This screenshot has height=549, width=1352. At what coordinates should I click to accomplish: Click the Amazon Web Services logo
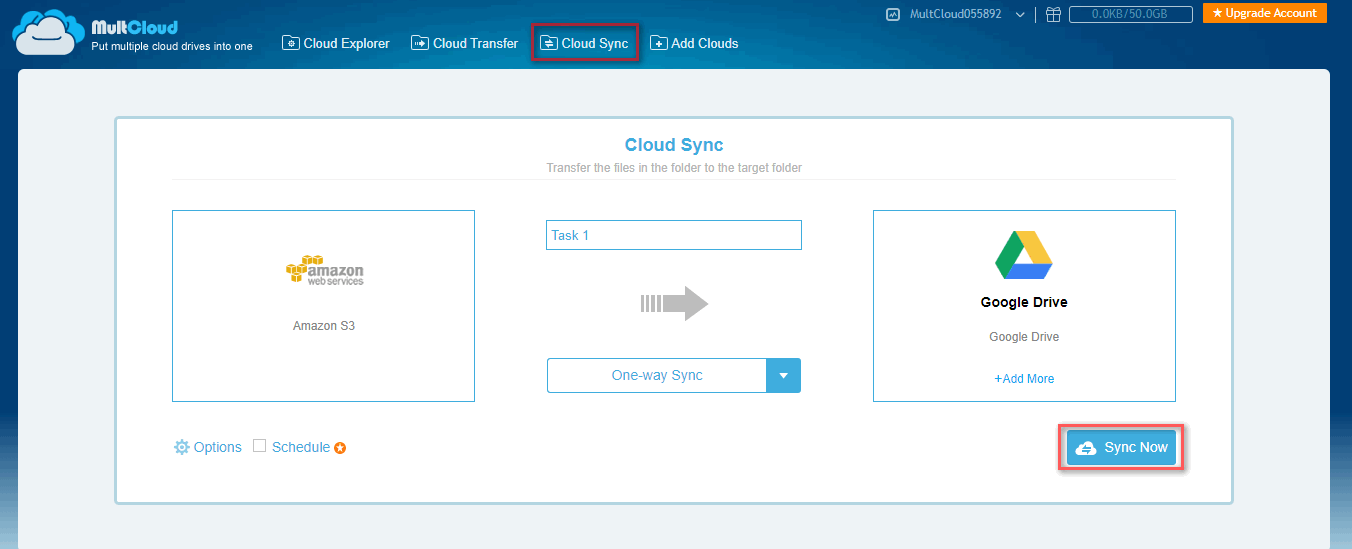pyautogui.click(x=324, y=271)
